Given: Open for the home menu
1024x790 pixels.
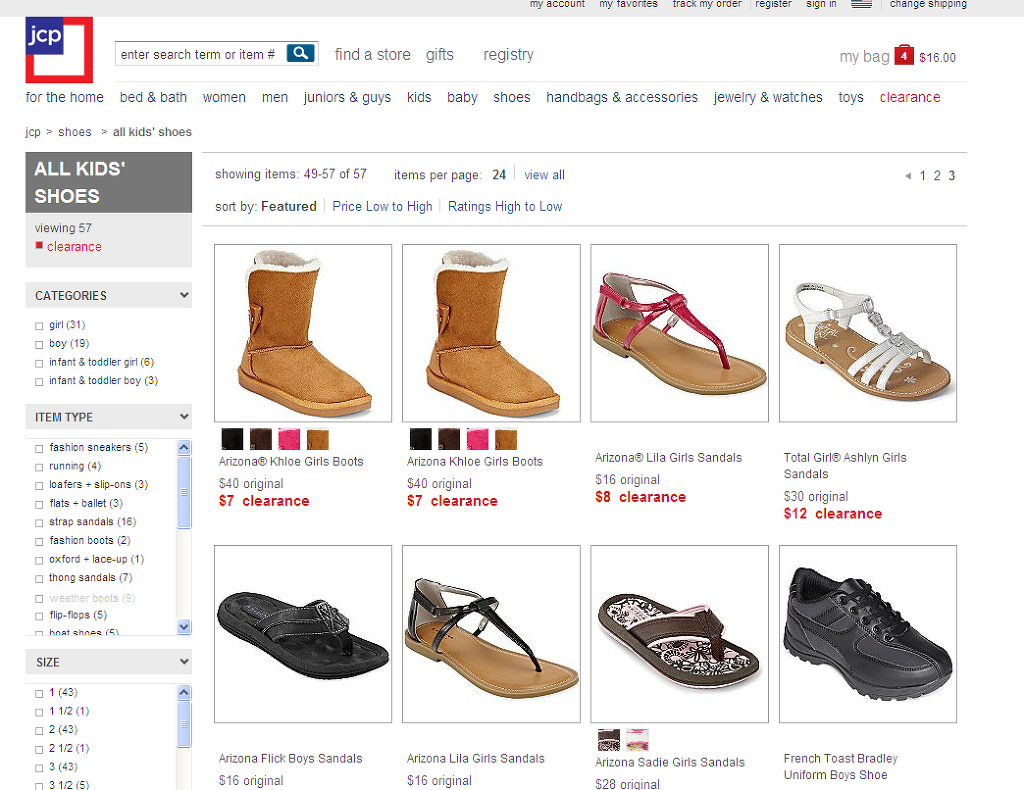Looking at the screenshot, I should 65,97.
